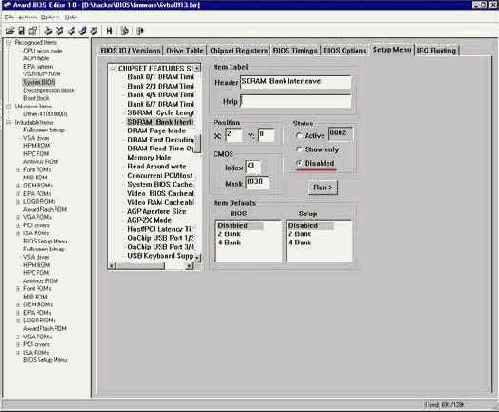Click the horizontal scrollbar thumb of setup list

point(140,266)
